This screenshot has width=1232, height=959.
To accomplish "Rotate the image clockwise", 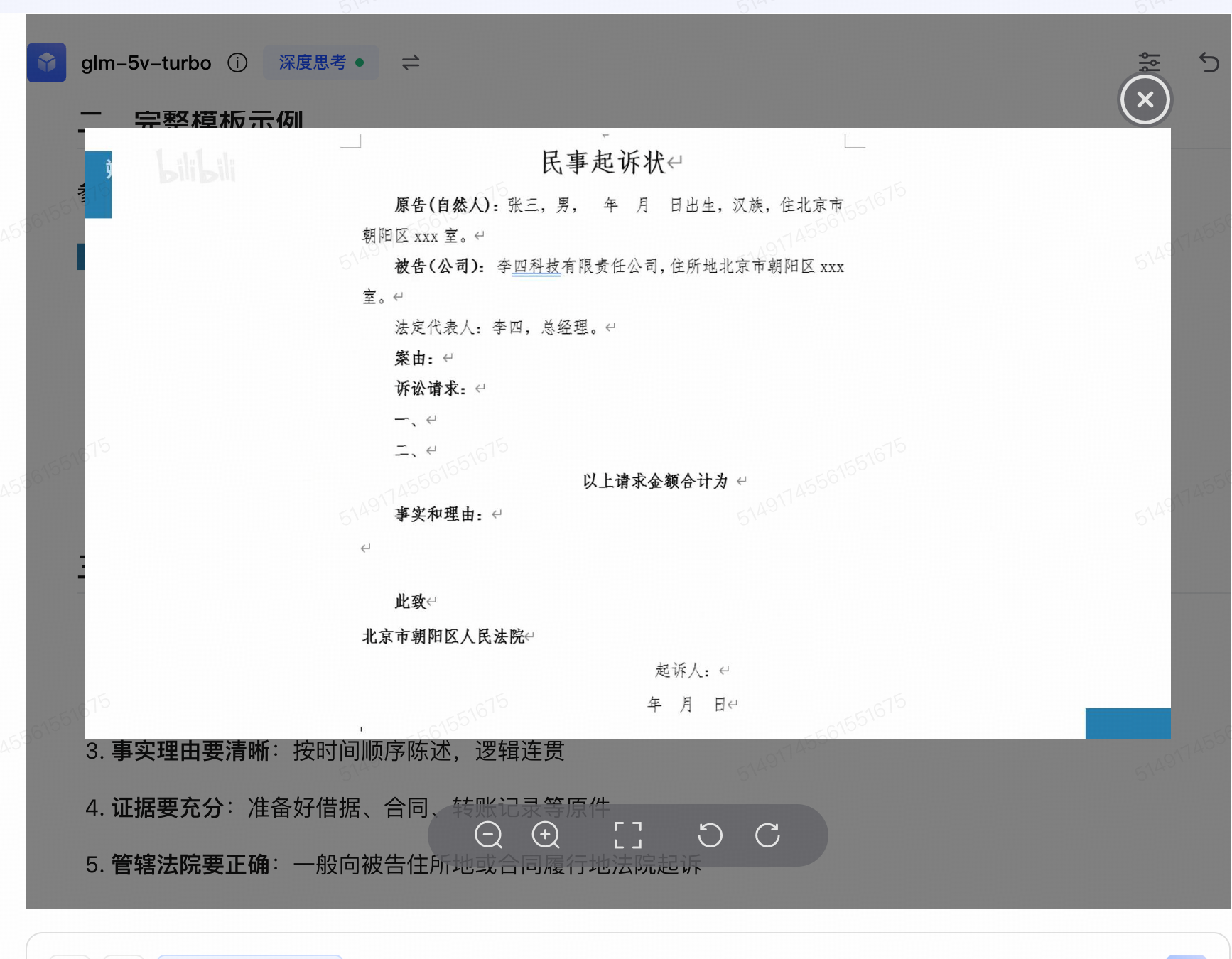I will pyautogui.click(x=767, y=835).
